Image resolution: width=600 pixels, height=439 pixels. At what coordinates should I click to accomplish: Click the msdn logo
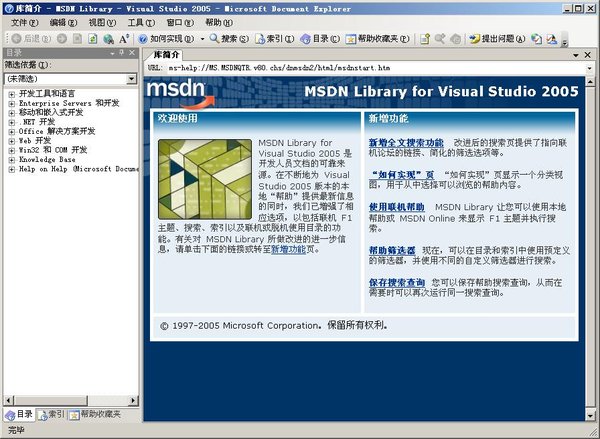(x=180, y=93)
